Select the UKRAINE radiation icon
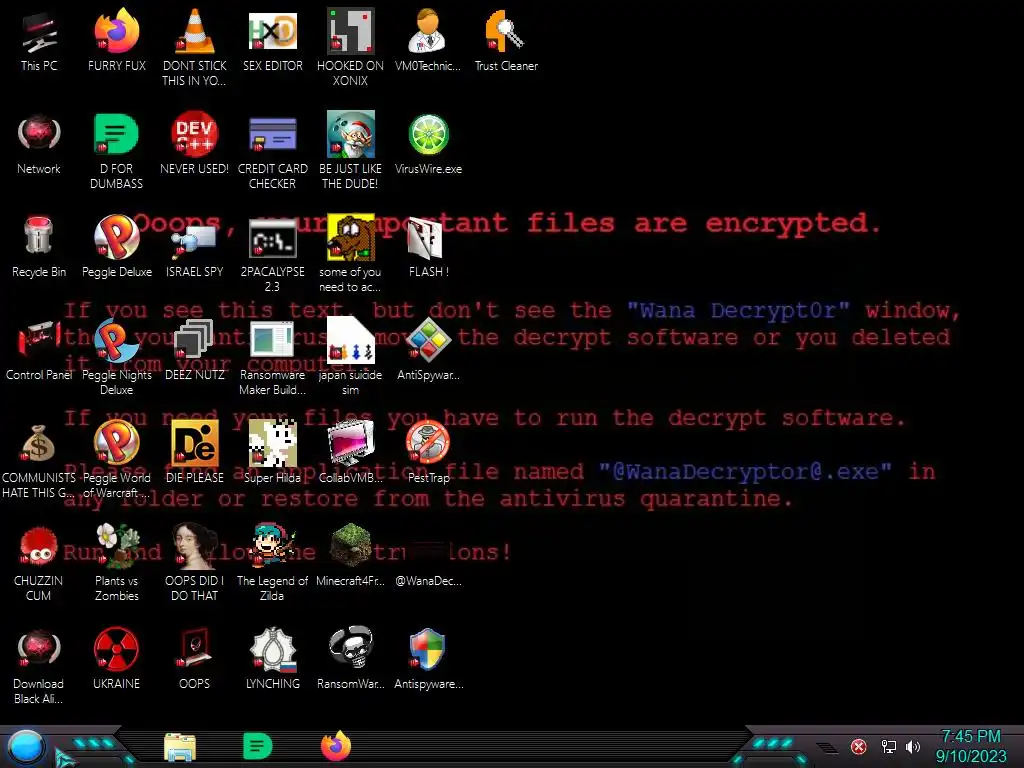The height and width of the screenshot is (768, 1024). pyautogui.click(x=116, y=649)
